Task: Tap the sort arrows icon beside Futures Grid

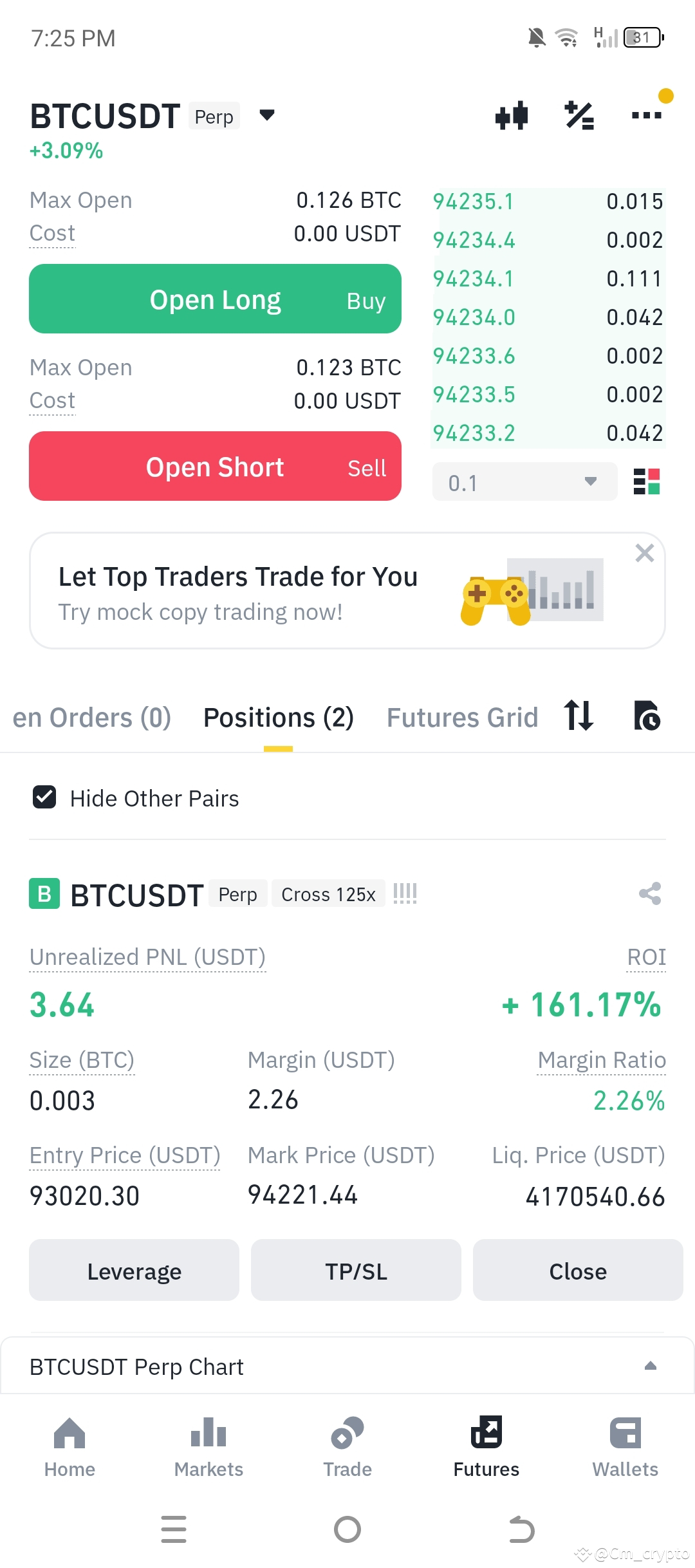Action: tap(578, 716)
